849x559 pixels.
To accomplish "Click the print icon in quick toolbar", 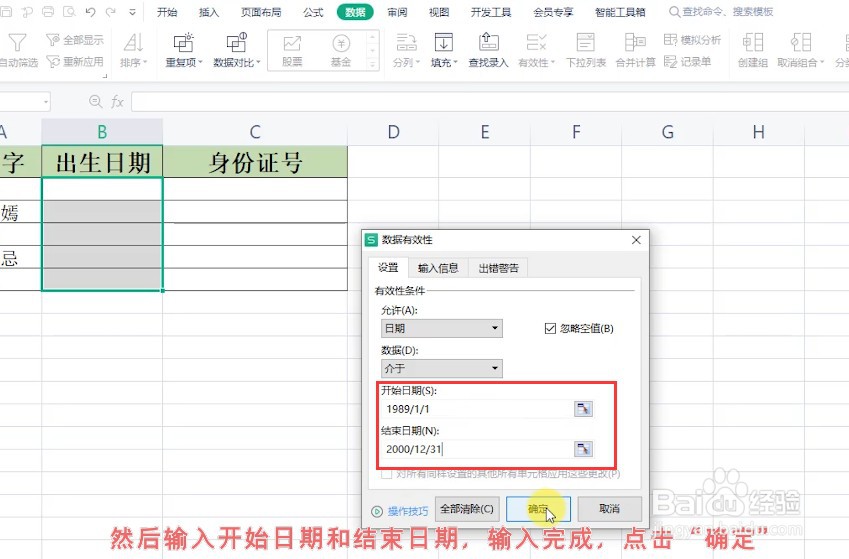I will (48, 11).
